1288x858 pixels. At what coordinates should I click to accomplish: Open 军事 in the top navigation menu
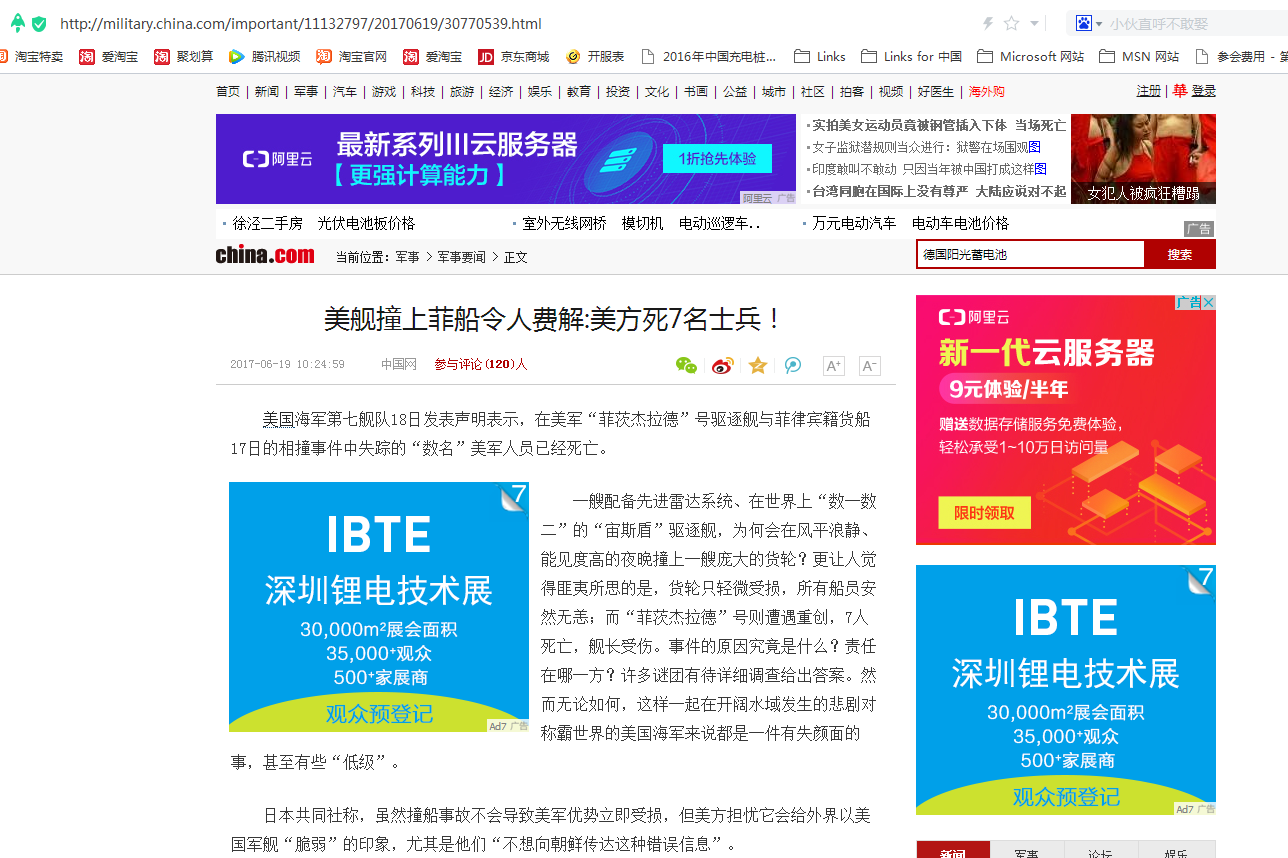306,91
